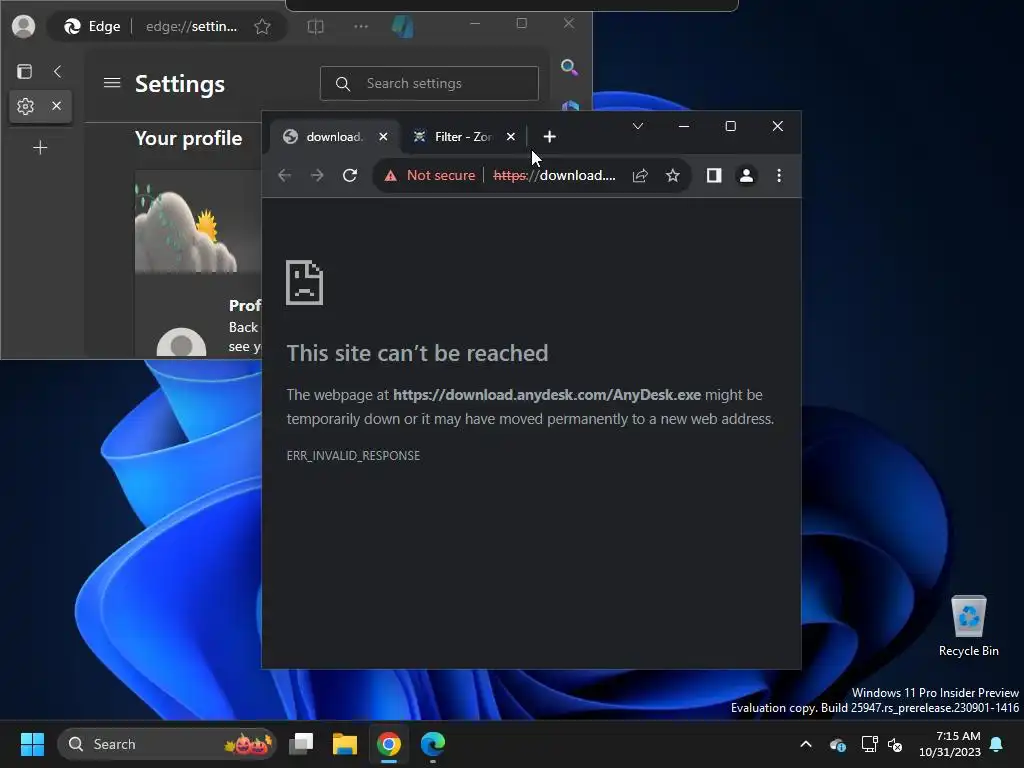Add Edge settings page to favorites

[263, 26]
